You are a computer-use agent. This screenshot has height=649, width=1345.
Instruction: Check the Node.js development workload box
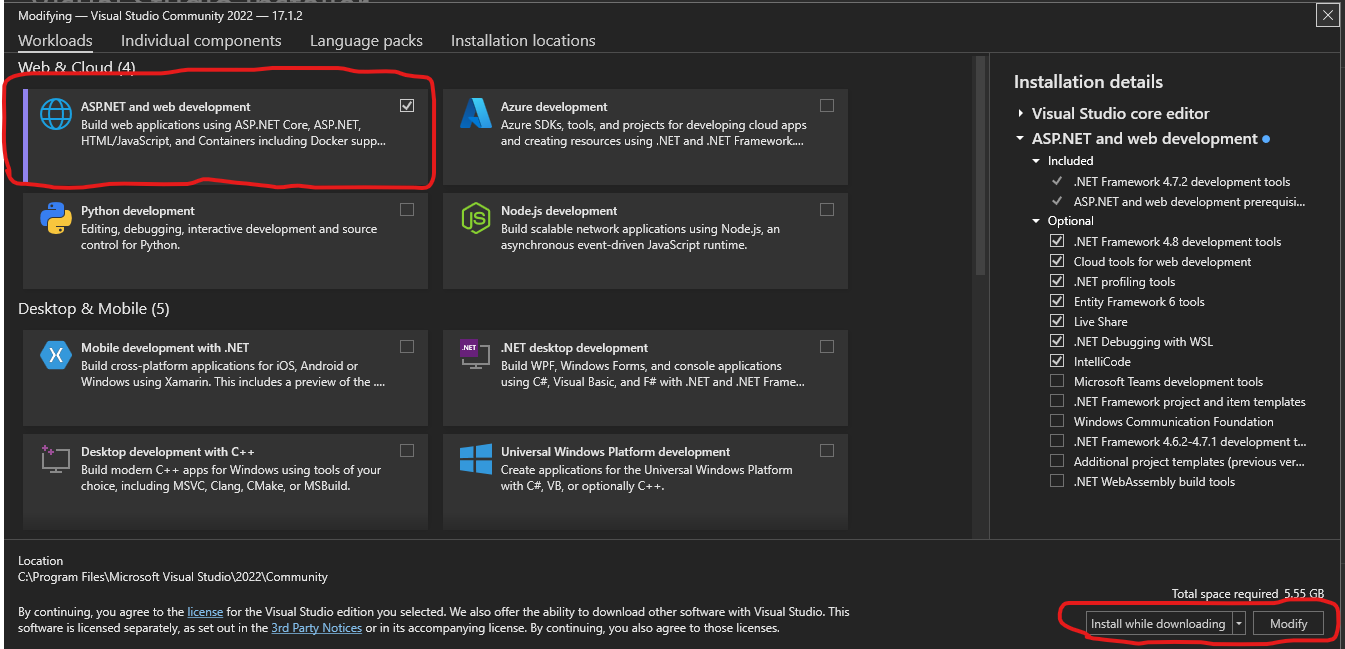point(827,210)
